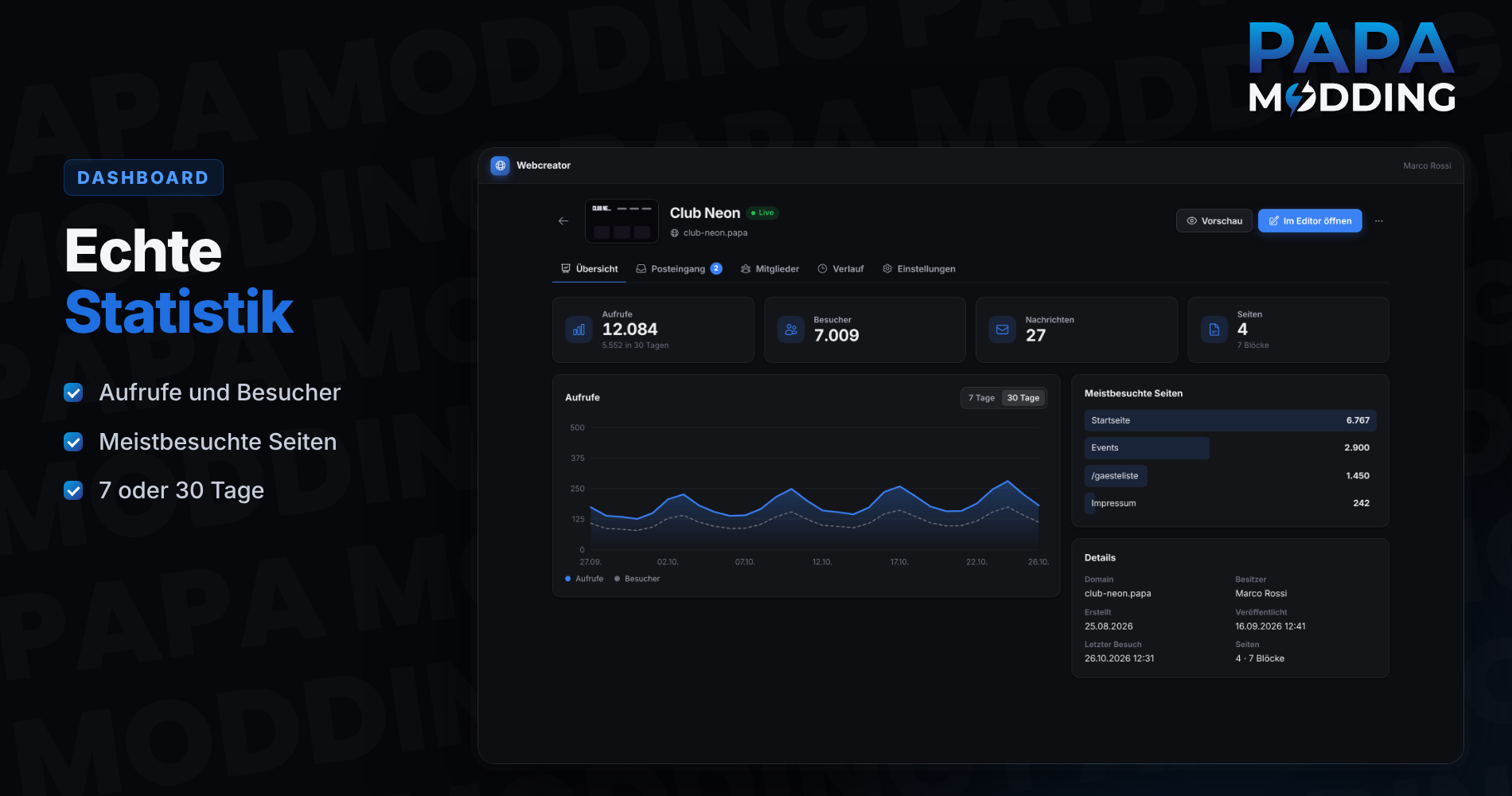Click the /gaesteliste page row
Viewport: 1512px width, 796px height.
1230,476
